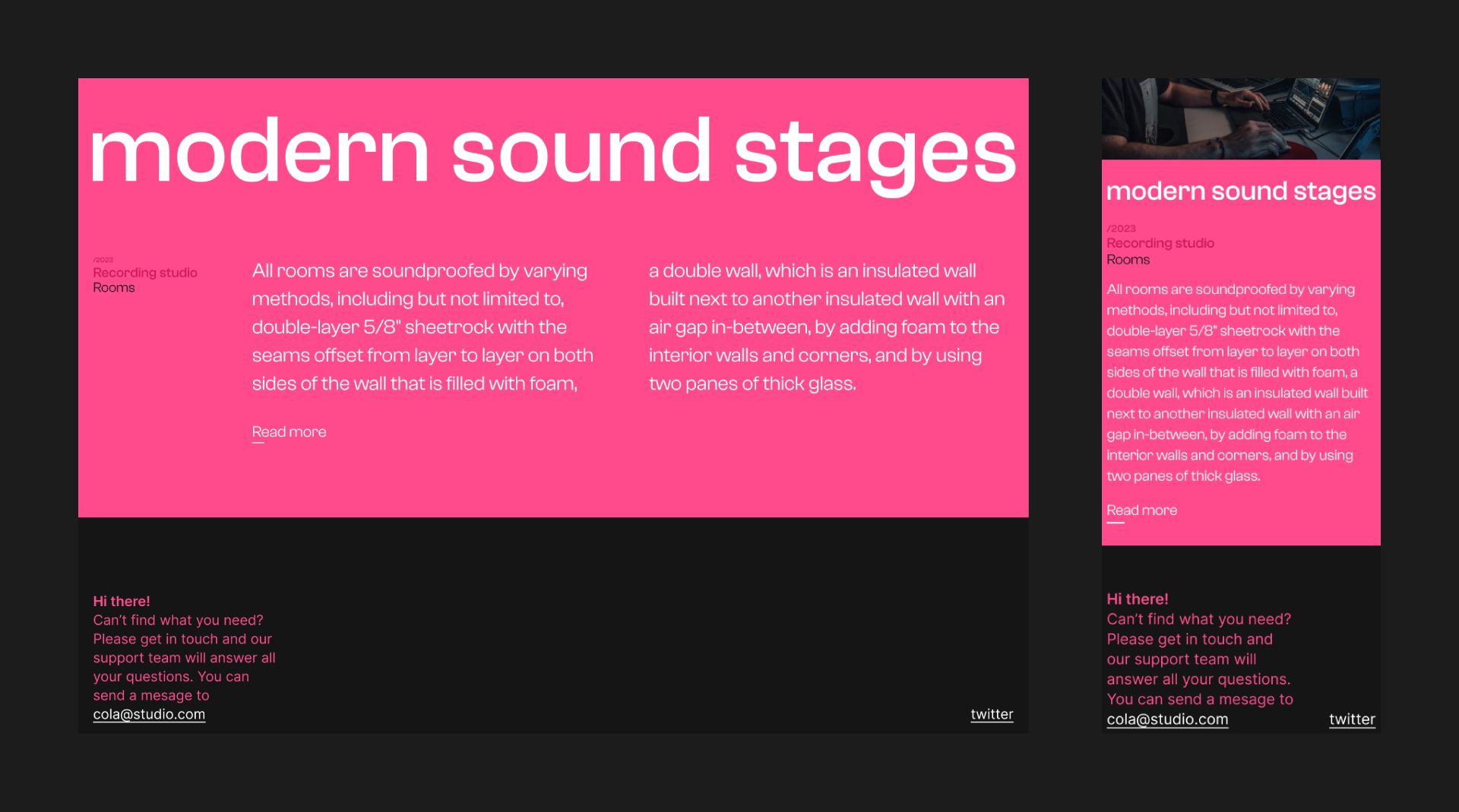The image size is (1459, 812).
Task: Open the twitter link in the desktop footer
Action: 992,714
